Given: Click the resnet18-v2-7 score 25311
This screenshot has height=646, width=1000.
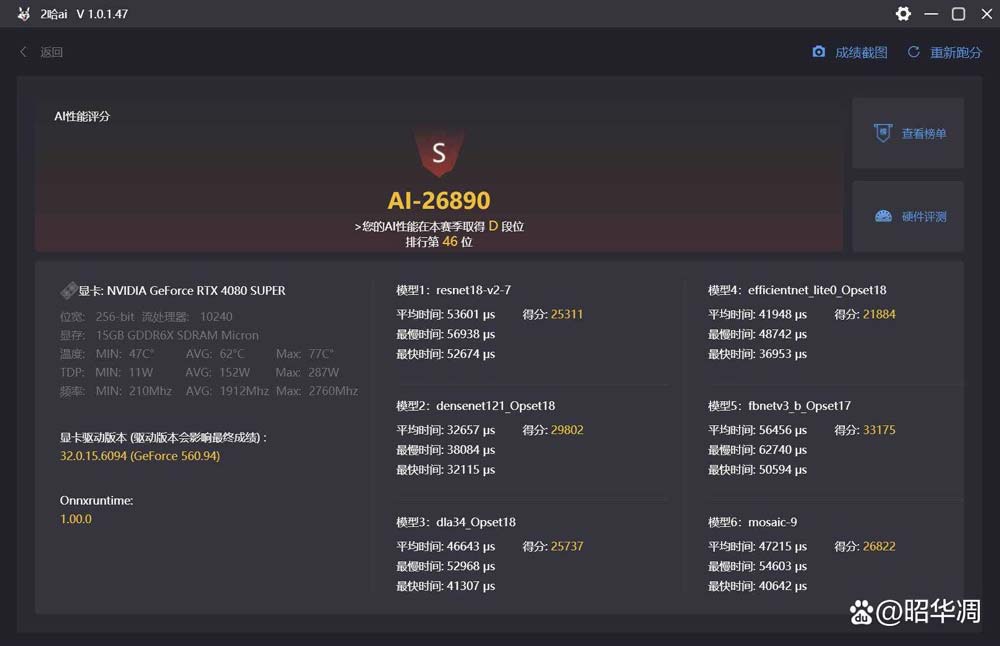Looking at the screenshot, I should [566, 314].
